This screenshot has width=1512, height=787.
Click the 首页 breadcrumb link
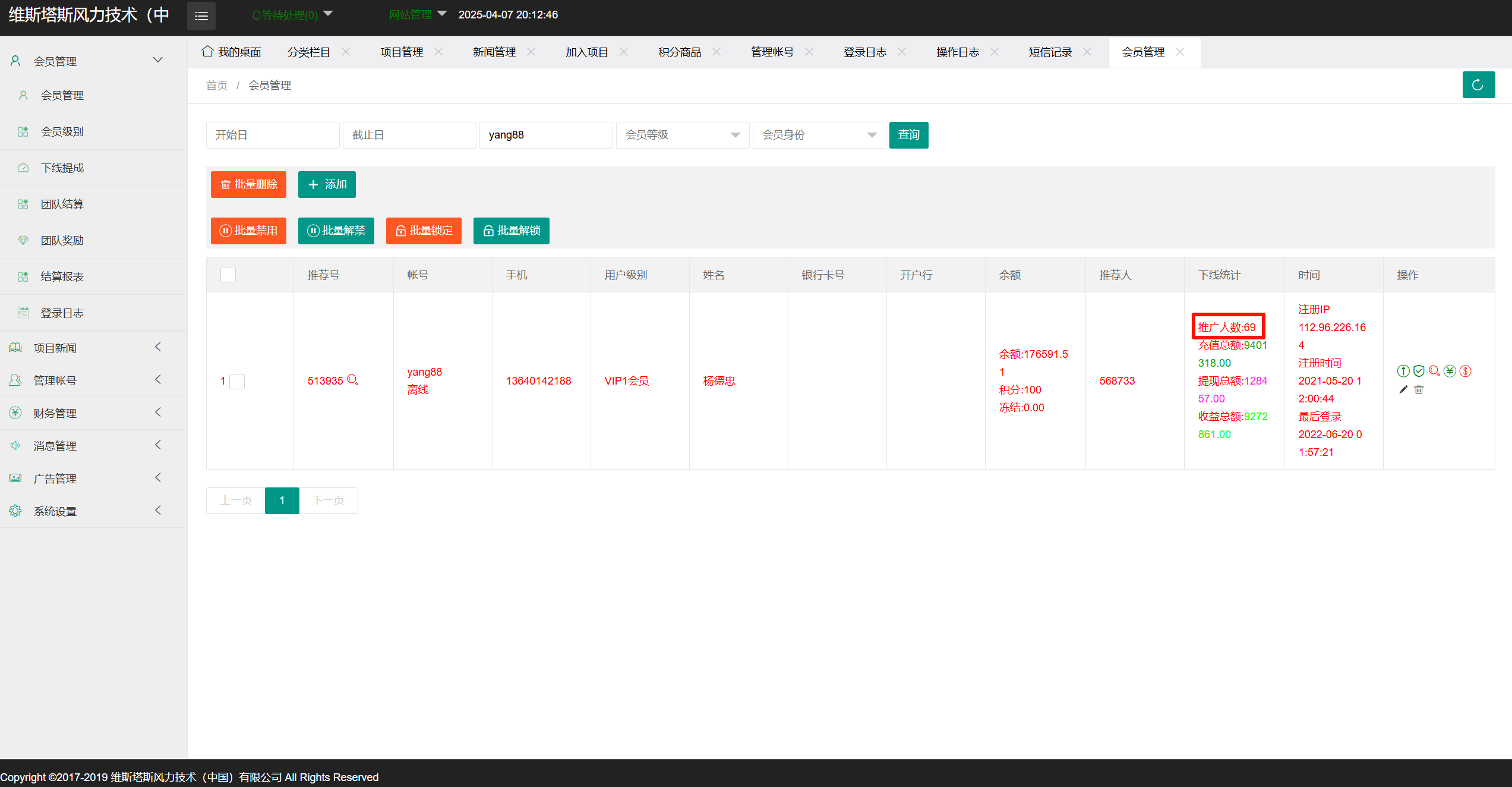217,86
